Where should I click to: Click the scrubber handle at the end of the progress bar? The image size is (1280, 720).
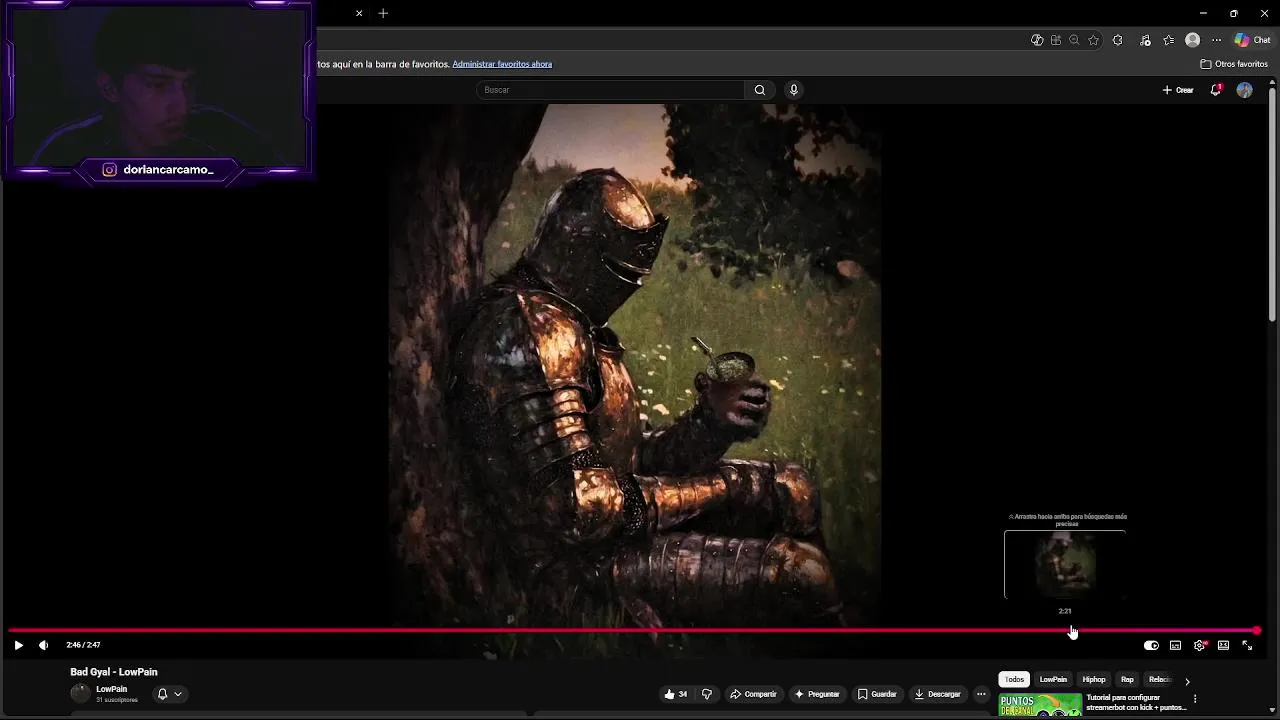pos(1256,631)
